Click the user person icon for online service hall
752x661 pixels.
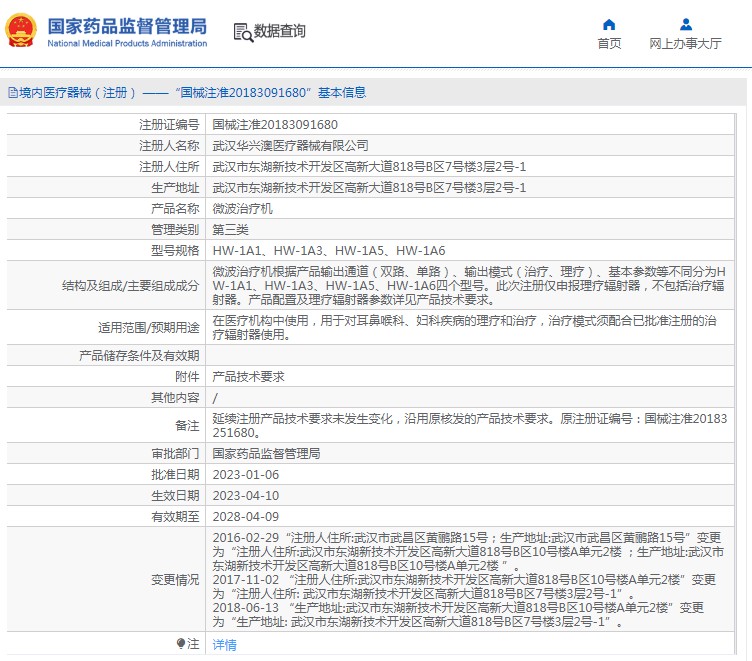[686, 24]
